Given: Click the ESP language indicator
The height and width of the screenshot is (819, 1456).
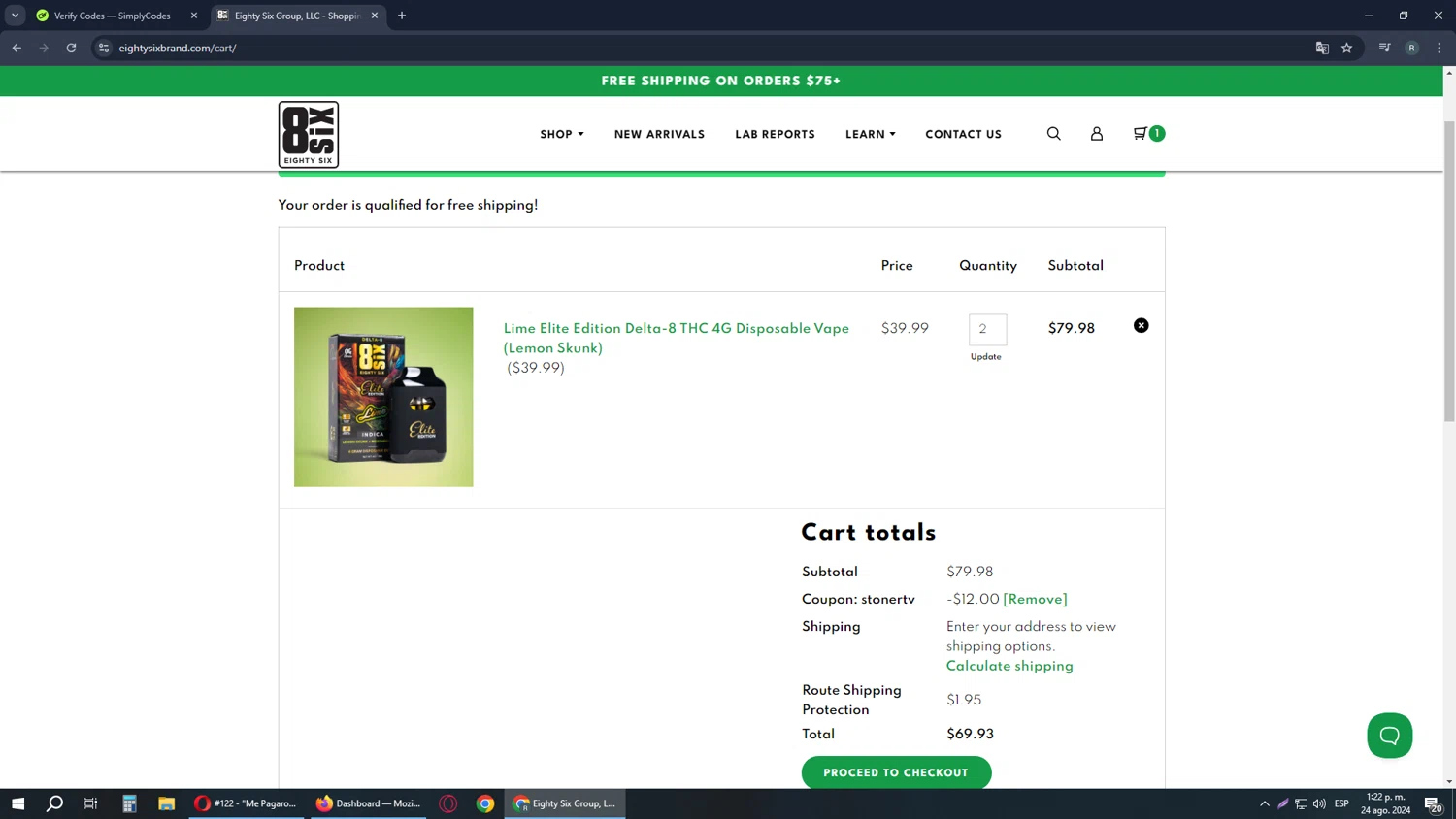Looking at the screenshot, I should coord(1341,803).
